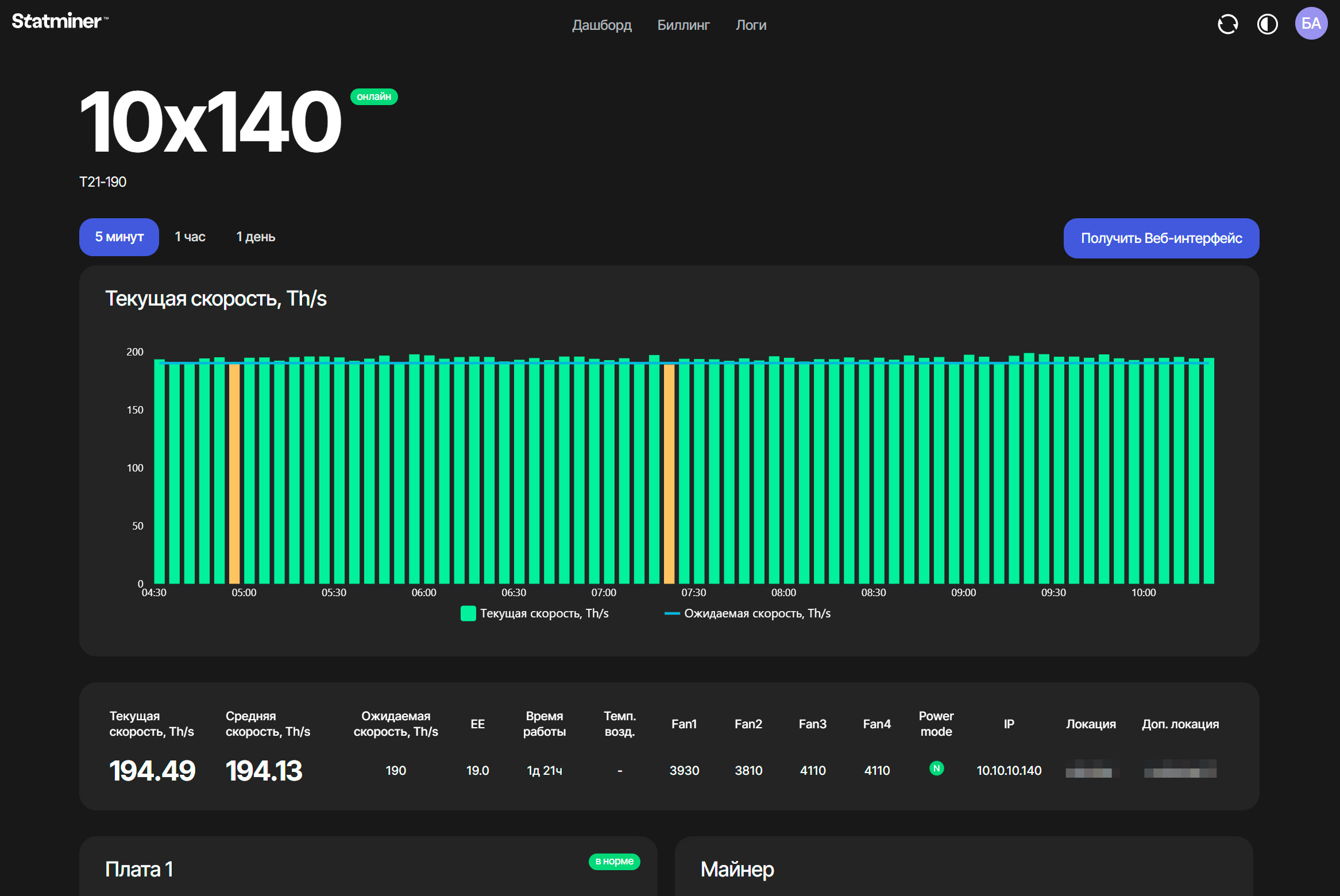This screenshot has height=896, width=1340.
Task: Open the Логи navigation link
Action: click(x=751, y=25)
